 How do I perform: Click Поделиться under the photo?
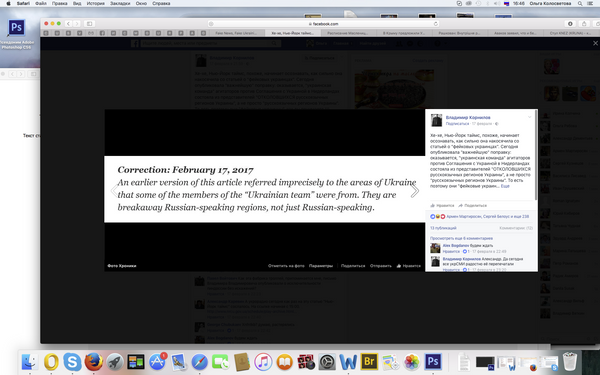353,266
